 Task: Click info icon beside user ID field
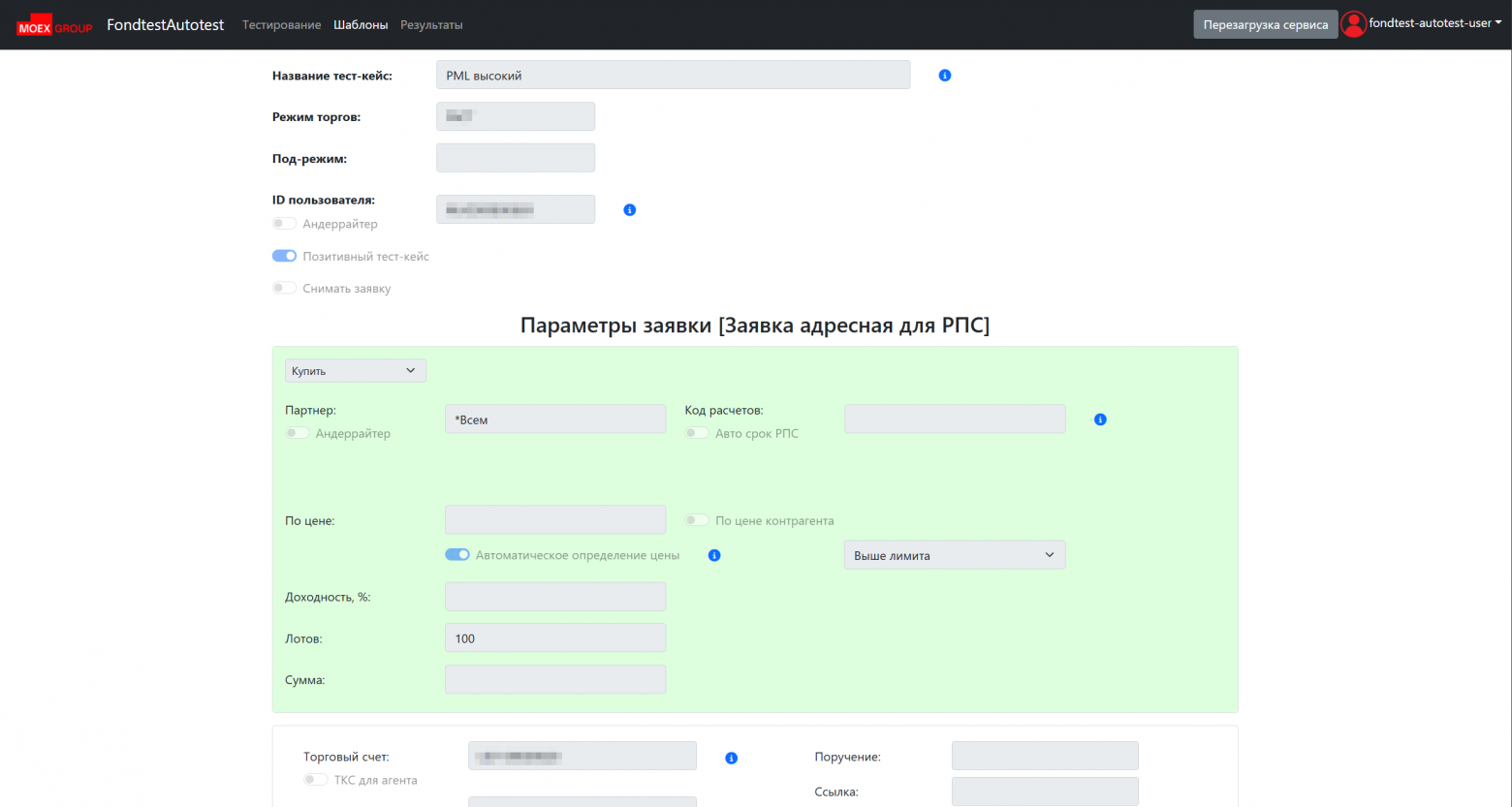coord(630,210)
